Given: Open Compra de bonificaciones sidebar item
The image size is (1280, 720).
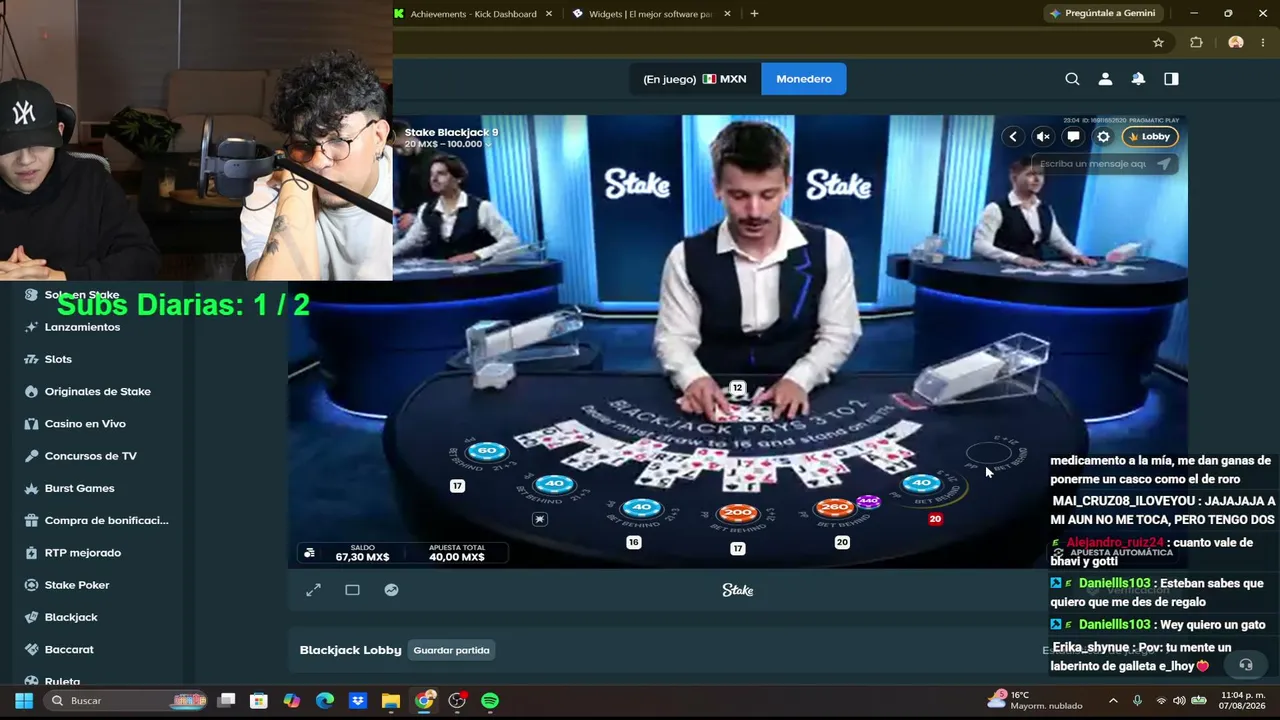Looking at the screenshot, I should pyautogui.click(x=106, y=520).
